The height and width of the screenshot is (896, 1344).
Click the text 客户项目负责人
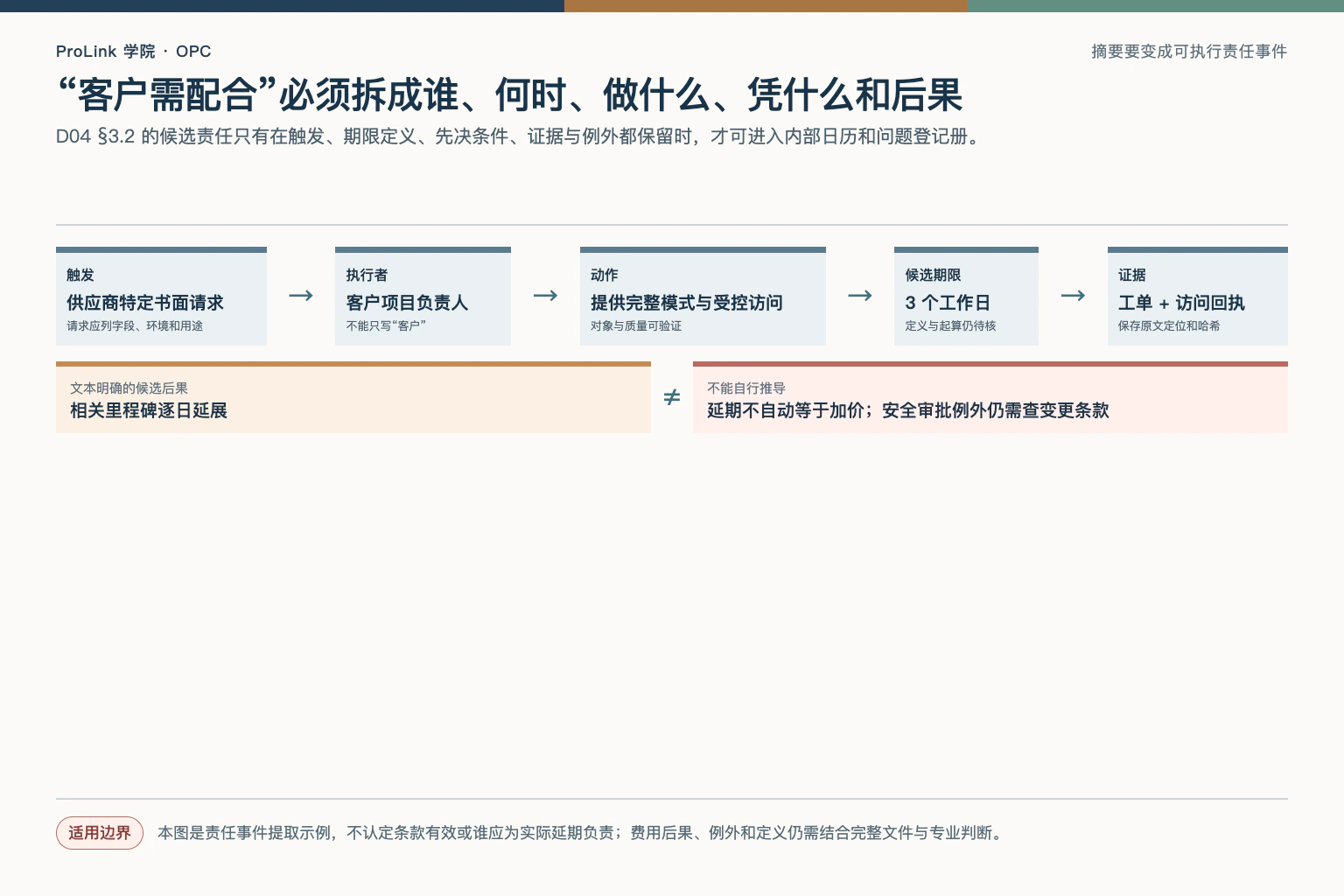coord(407,303)
